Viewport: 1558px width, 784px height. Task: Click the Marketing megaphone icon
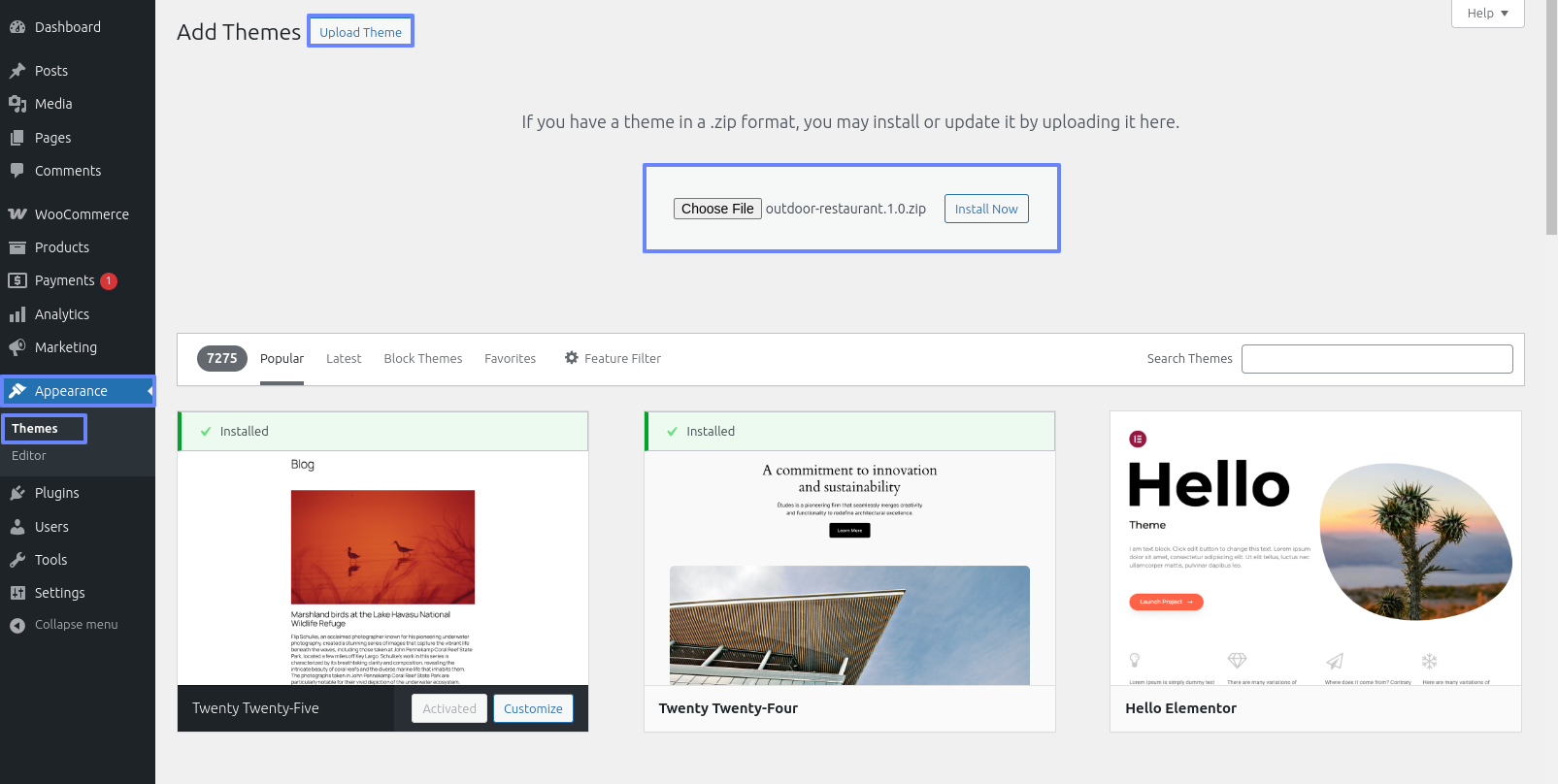click(x=17, y=347)
